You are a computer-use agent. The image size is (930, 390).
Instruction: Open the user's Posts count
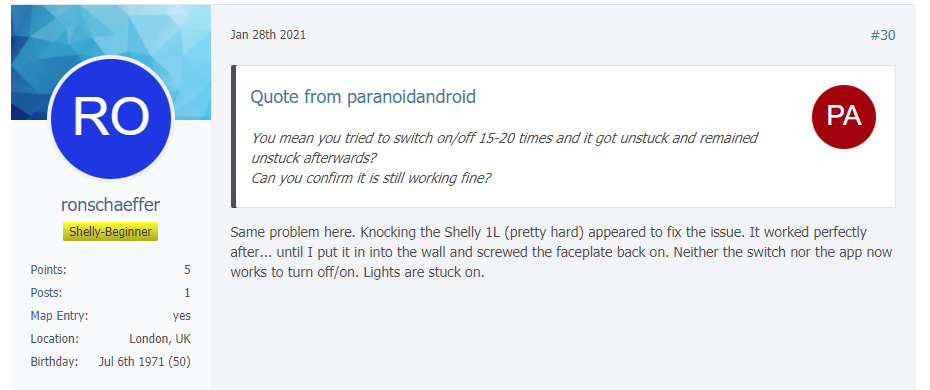pos(187,293)
